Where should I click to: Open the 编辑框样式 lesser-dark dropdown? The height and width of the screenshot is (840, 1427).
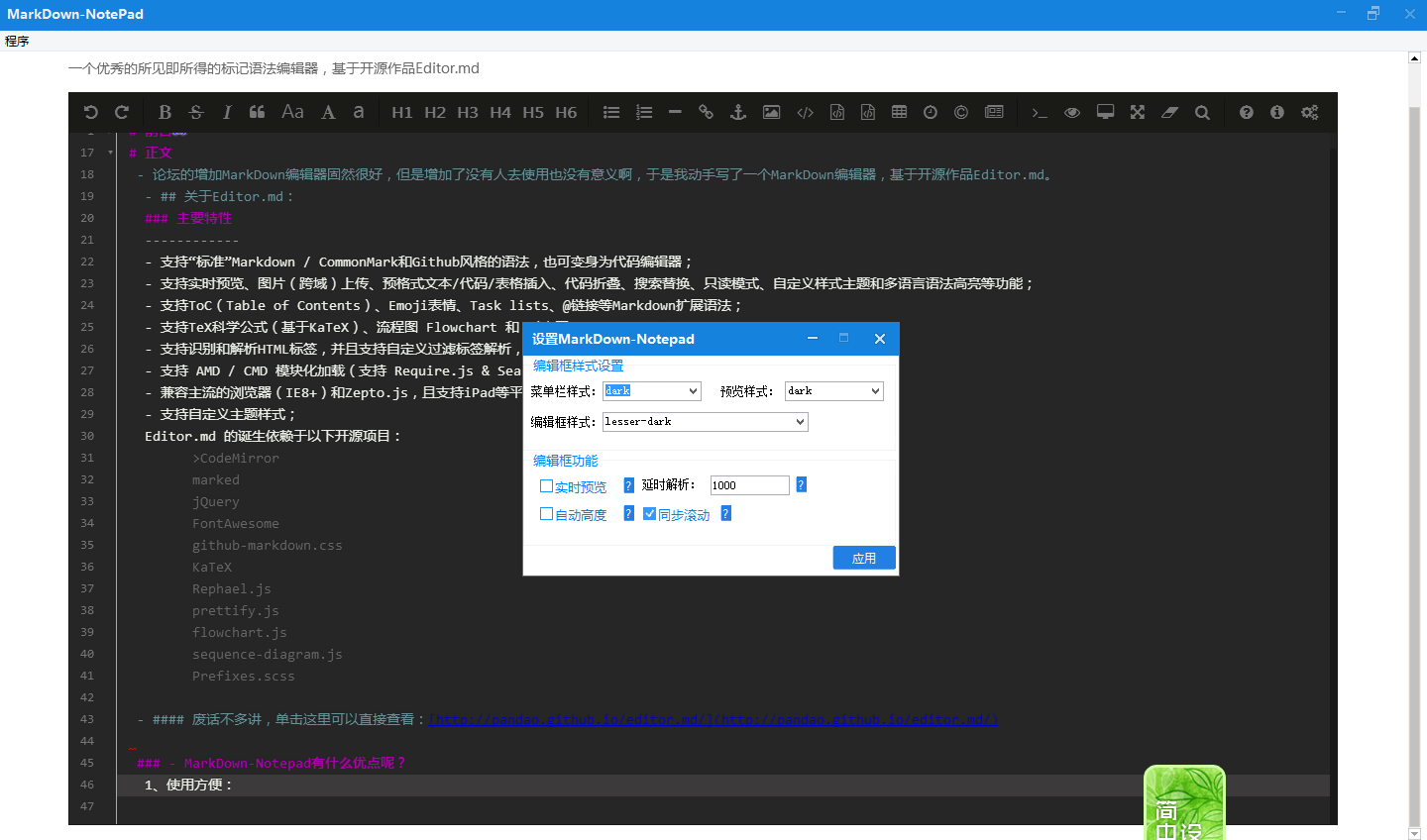[706, 422]
